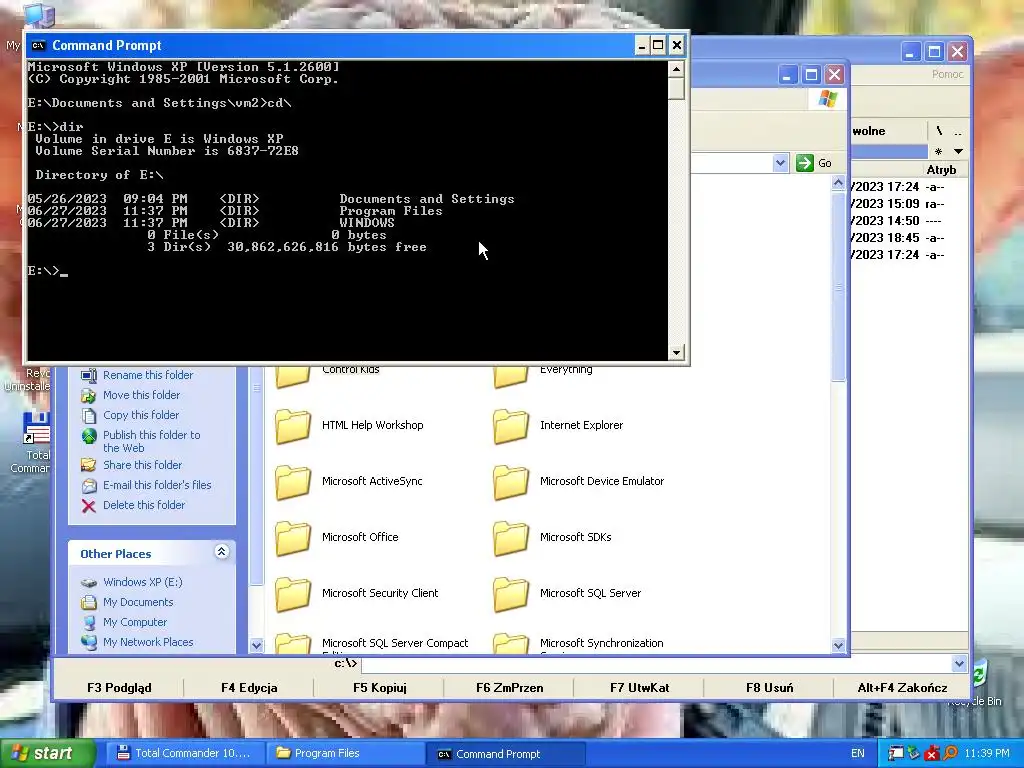Click the Explorer file list scroll-down arrow

(x=839, y=645)
